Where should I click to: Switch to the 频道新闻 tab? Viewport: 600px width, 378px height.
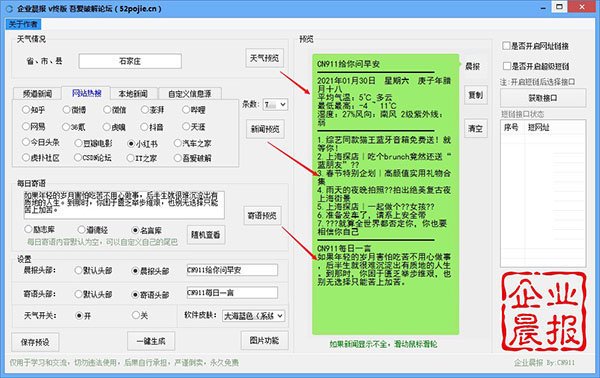37,94
